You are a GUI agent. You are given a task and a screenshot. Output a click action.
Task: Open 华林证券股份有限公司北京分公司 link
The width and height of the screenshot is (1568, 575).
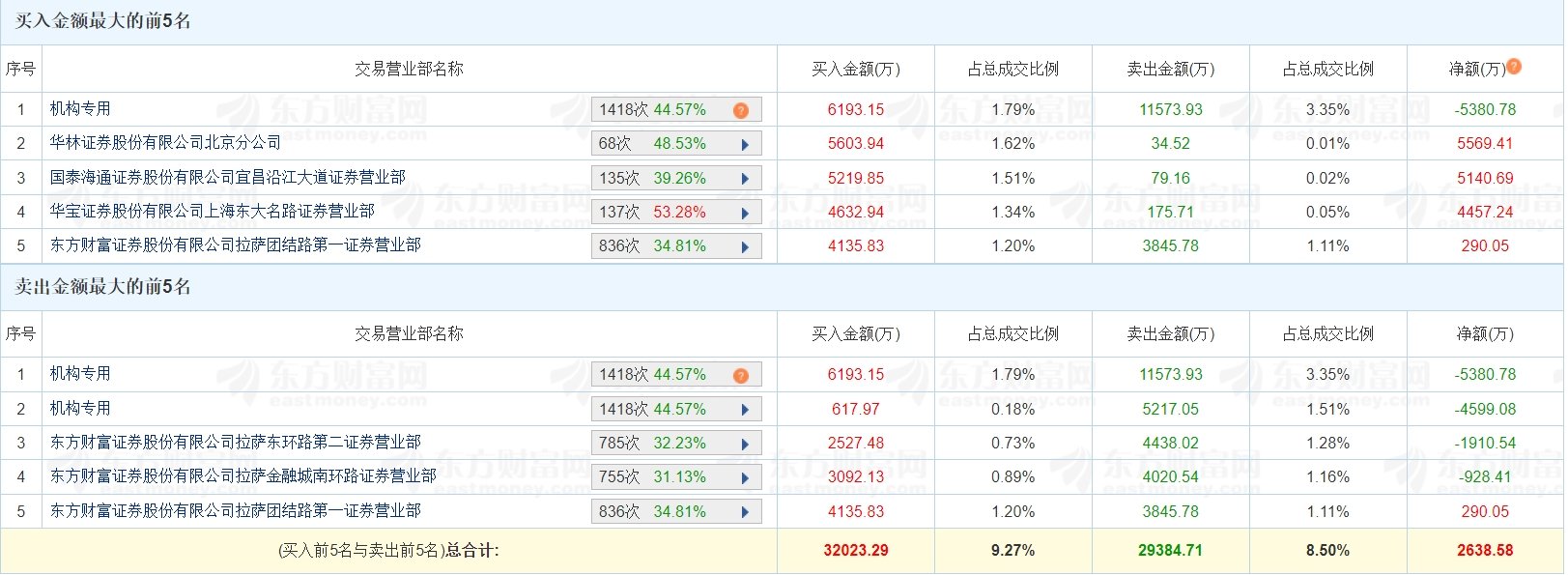pos(165,143)
